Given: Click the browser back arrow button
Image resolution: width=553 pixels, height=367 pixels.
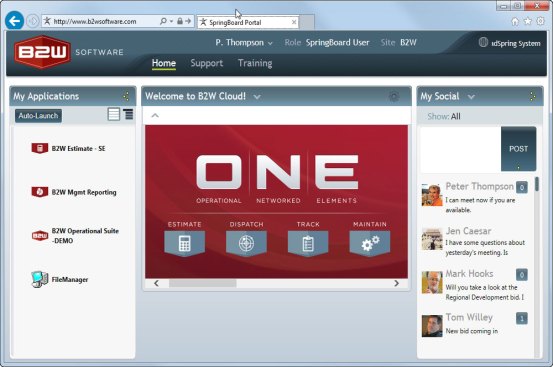Looking at the screenshot, I should coord(14,21).
